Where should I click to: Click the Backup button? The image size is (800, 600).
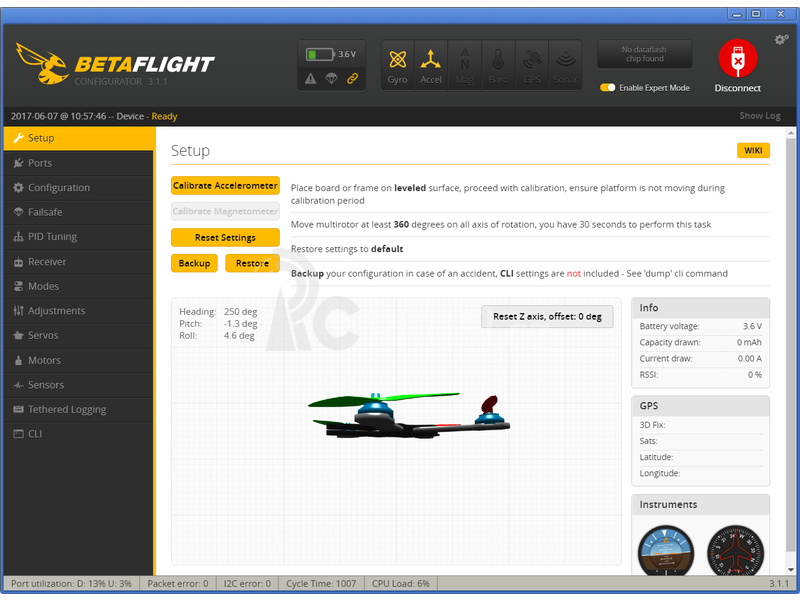194,263
